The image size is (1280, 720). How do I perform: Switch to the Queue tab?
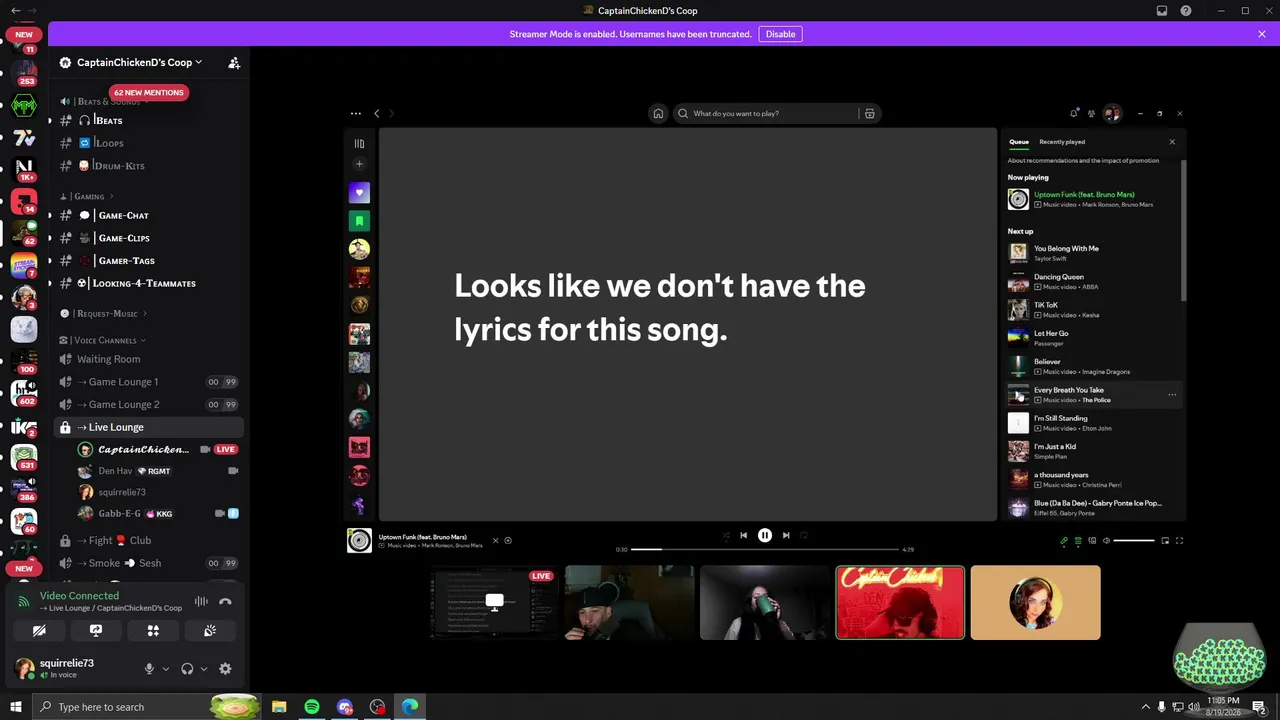1019,142
